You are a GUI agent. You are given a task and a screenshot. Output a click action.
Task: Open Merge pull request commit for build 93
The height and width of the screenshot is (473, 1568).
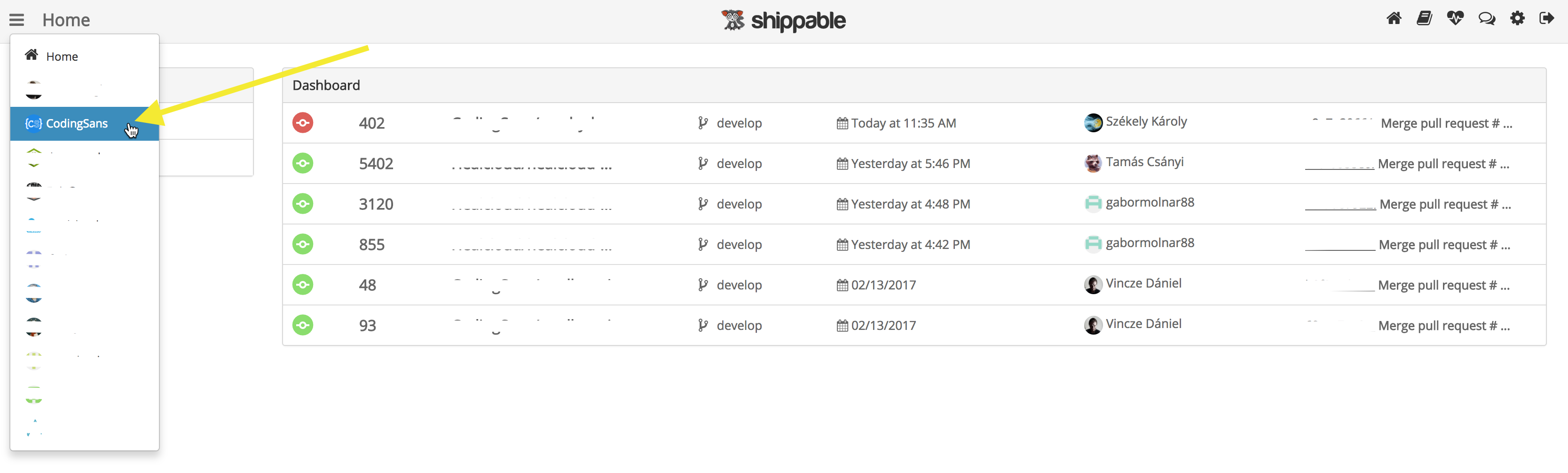[x=1443, y=326]
